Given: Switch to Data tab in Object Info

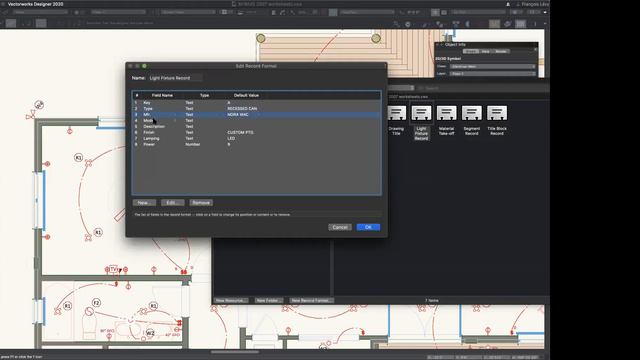Looking at the screenshot, I should tap(485, 51).
